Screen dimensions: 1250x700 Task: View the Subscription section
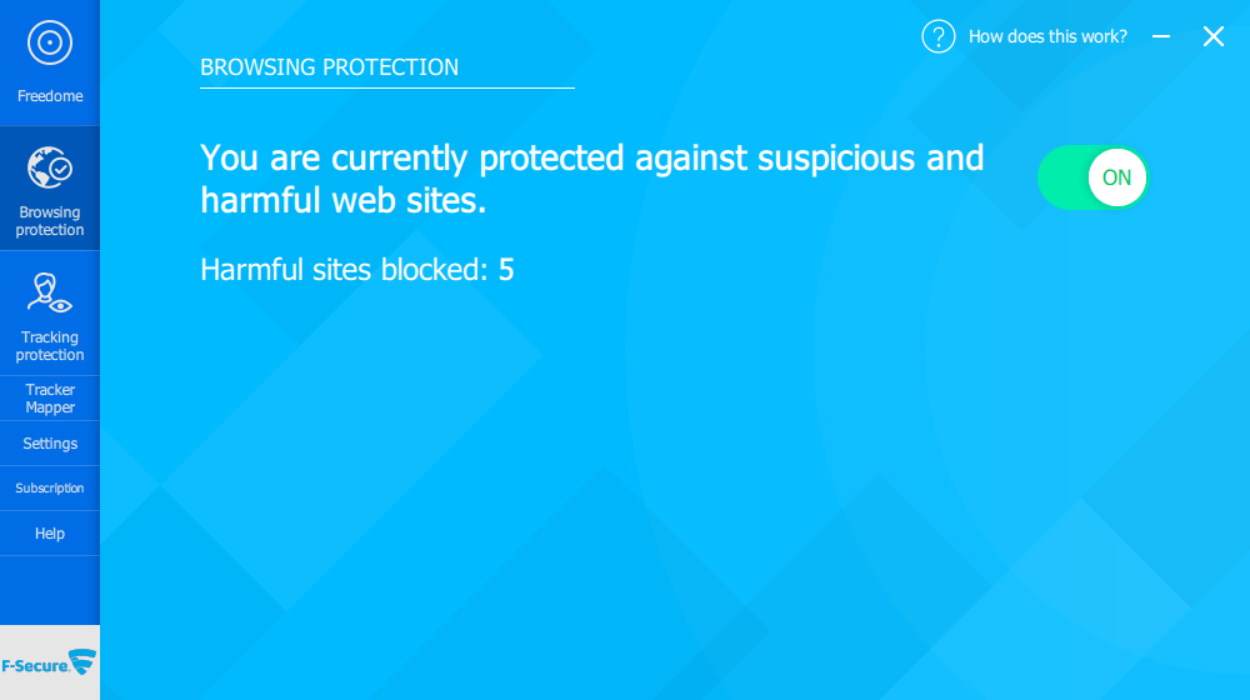(50, 488)
